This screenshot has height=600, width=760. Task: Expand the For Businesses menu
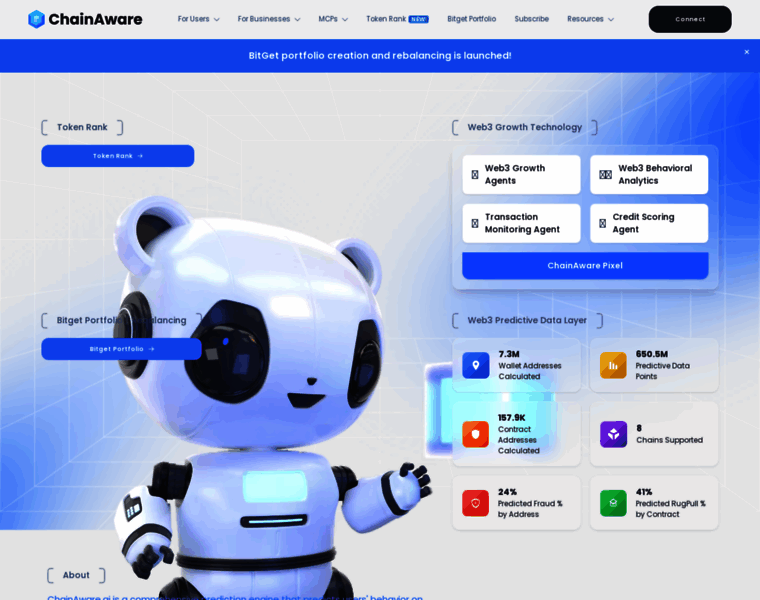tap(269, 19)
